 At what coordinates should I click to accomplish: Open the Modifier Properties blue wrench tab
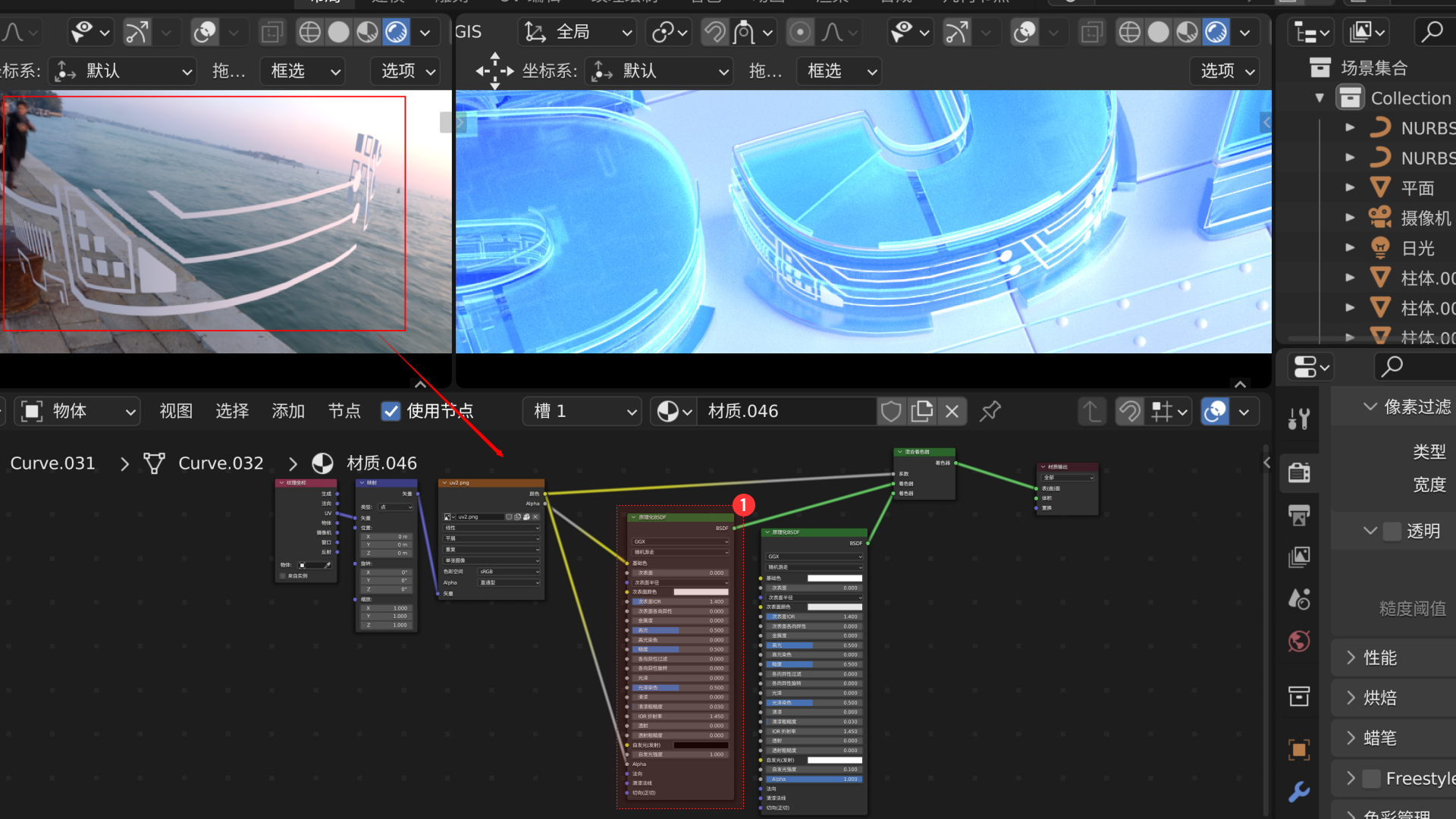coord(1299,792)
